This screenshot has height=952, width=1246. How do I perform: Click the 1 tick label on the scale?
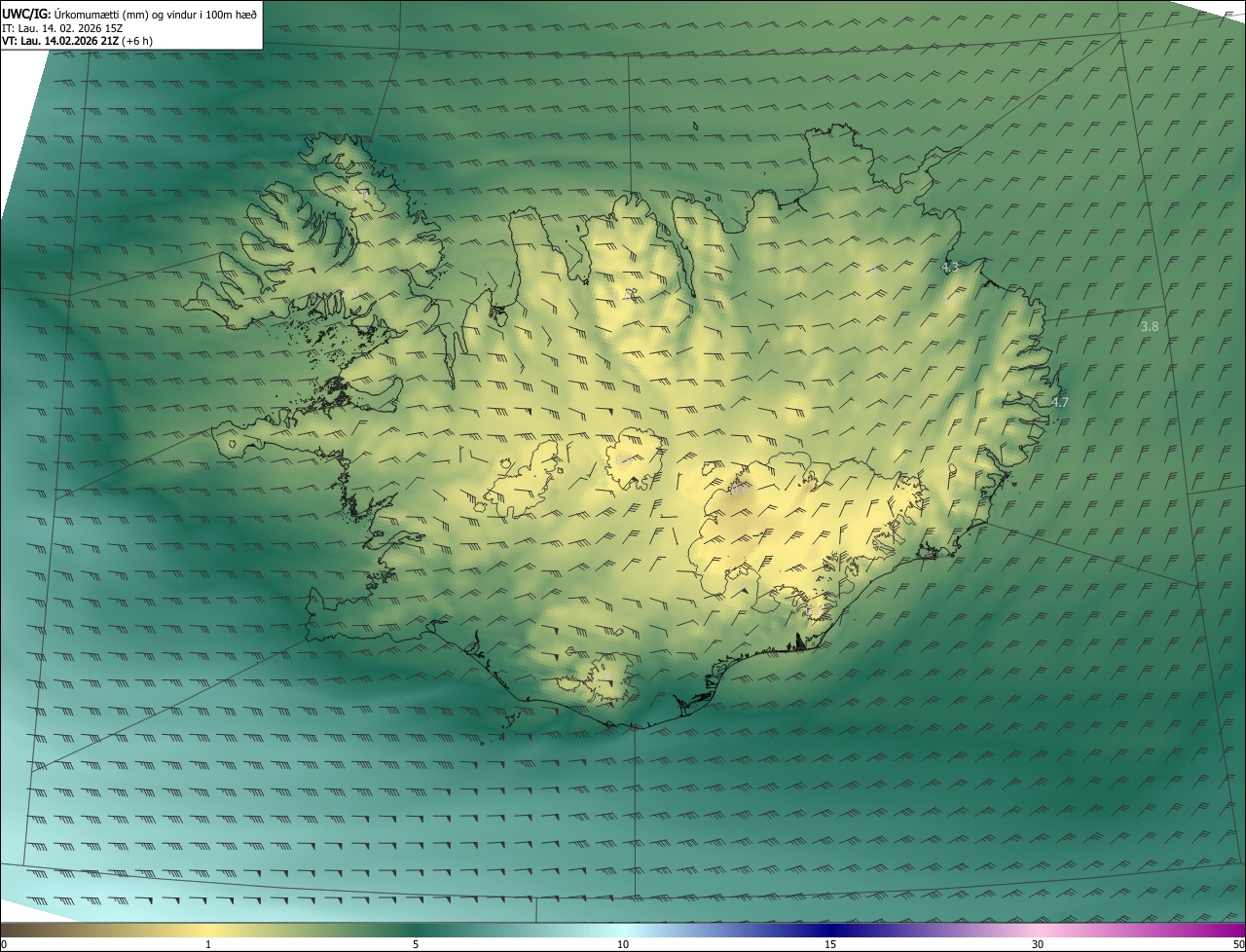pos(208,945)
